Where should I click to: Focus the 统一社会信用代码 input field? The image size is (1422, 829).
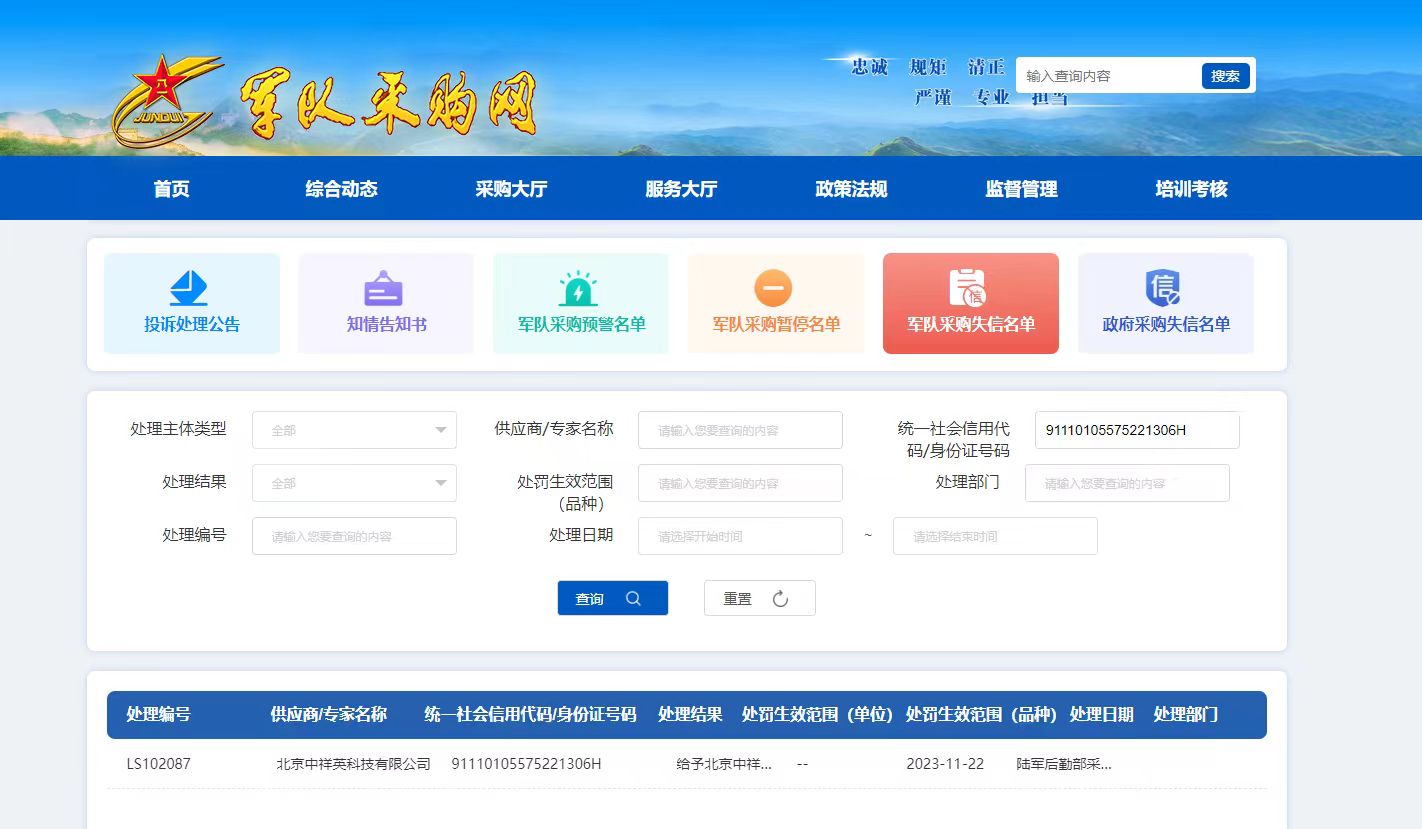[1136, 430]
